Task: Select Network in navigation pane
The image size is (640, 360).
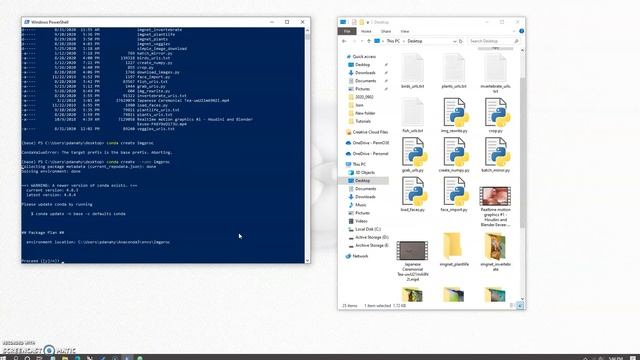Action: coord(360,256)
